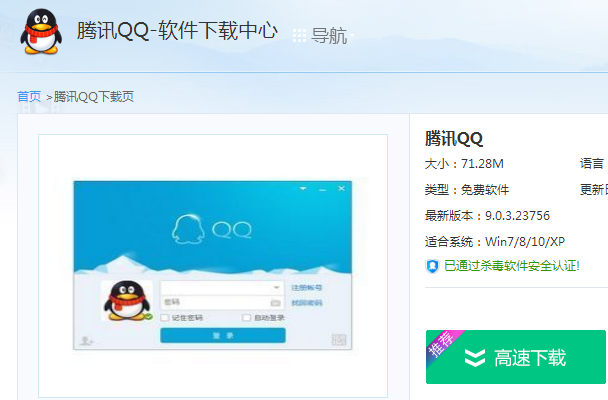Click the QQ penguin logo in header
This screenshot has height=400, width=608.
click(41, 32)
